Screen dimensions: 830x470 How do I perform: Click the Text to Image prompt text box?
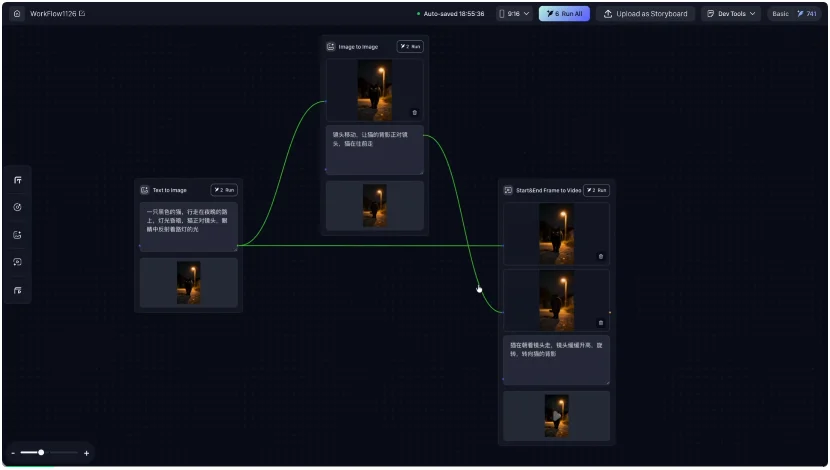click(188, 225)
